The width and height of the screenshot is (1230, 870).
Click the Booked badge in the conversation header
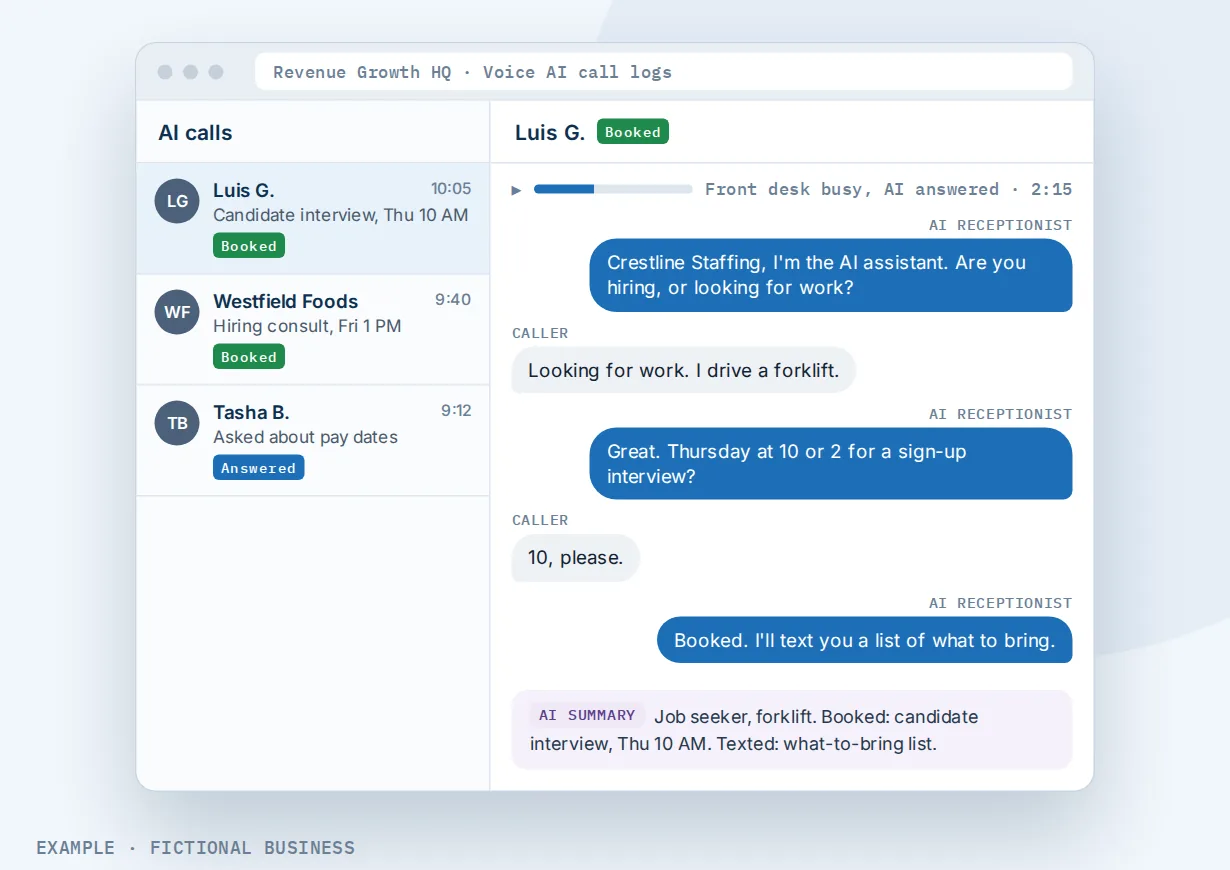tap(633, 132)
